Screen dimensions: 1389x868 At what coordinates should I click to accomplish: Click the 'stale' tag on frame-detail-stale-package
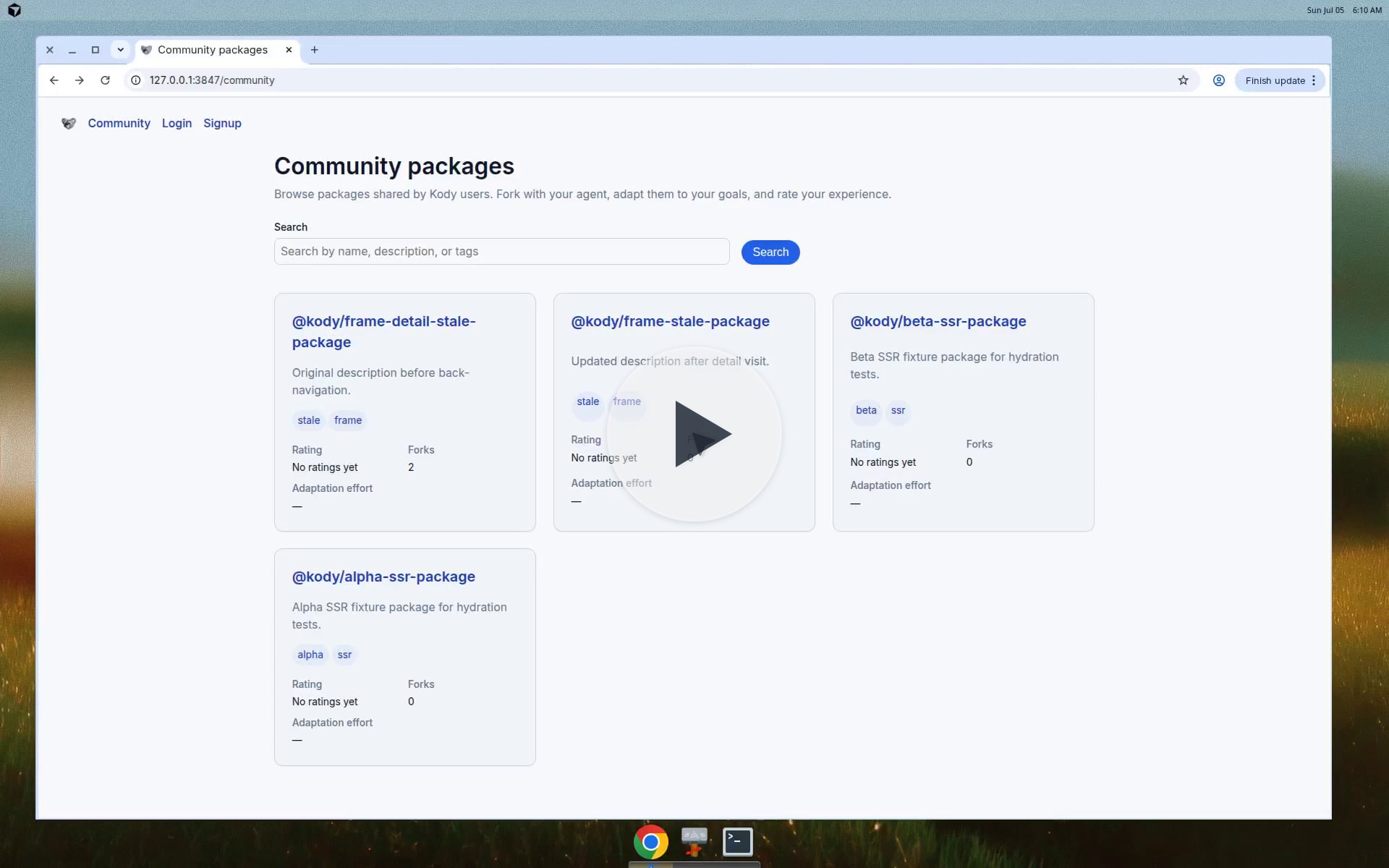[309, 420]
